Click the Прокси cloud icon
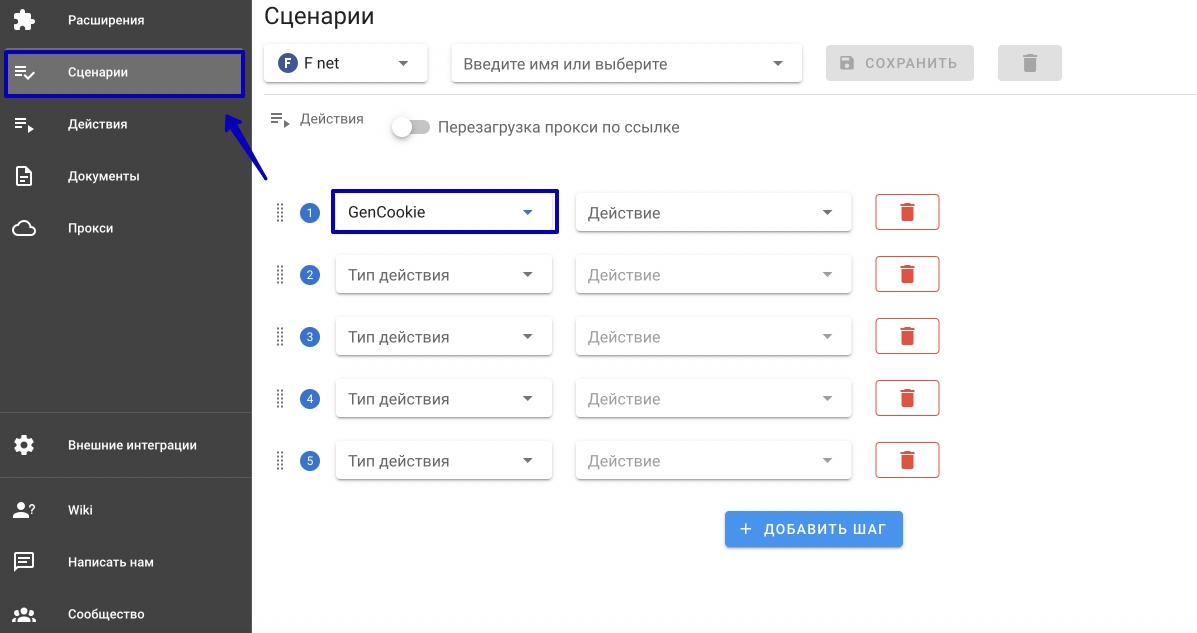 pos(24,228)
